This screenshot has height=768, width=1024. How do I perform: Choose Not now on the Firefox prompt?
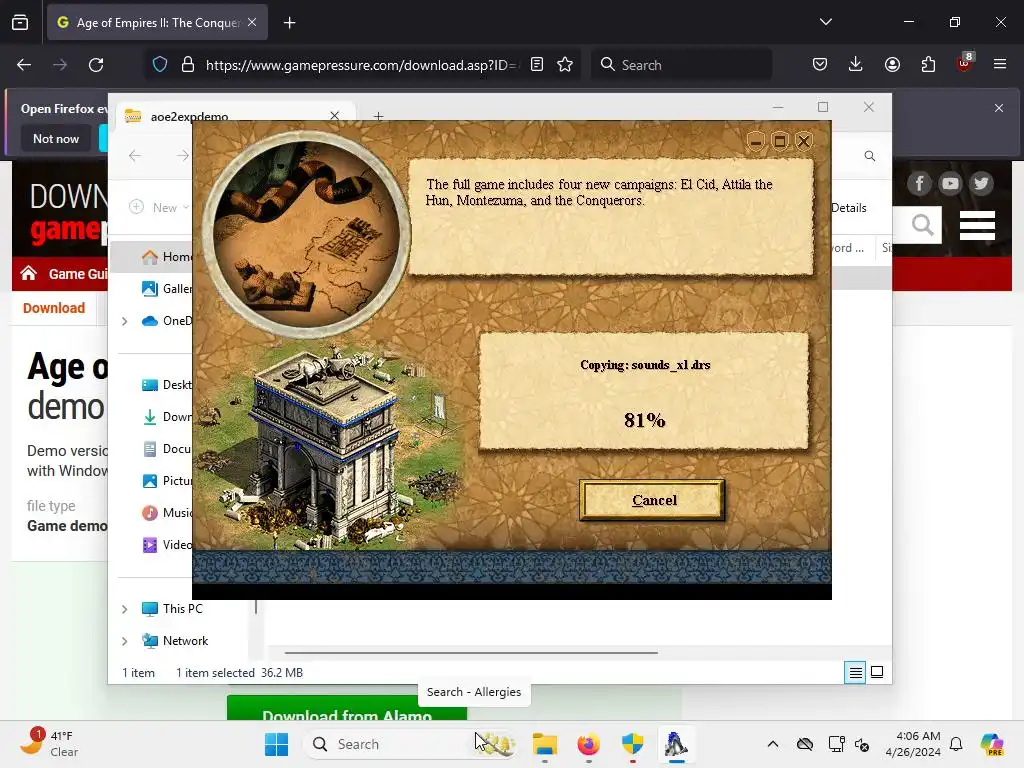[56, 138]
